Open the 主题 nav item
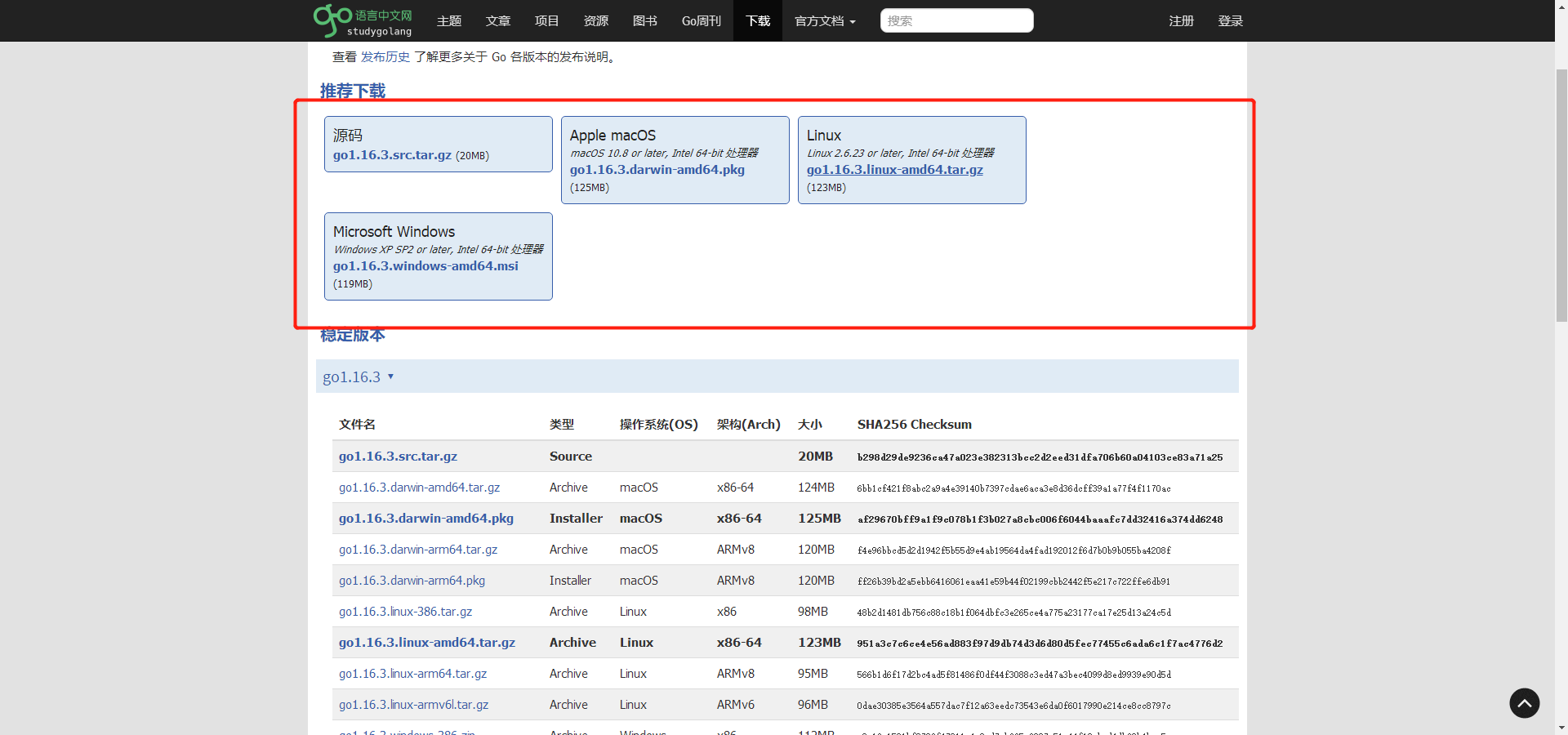The image size is (1568, 735). (x=449, y=20)
